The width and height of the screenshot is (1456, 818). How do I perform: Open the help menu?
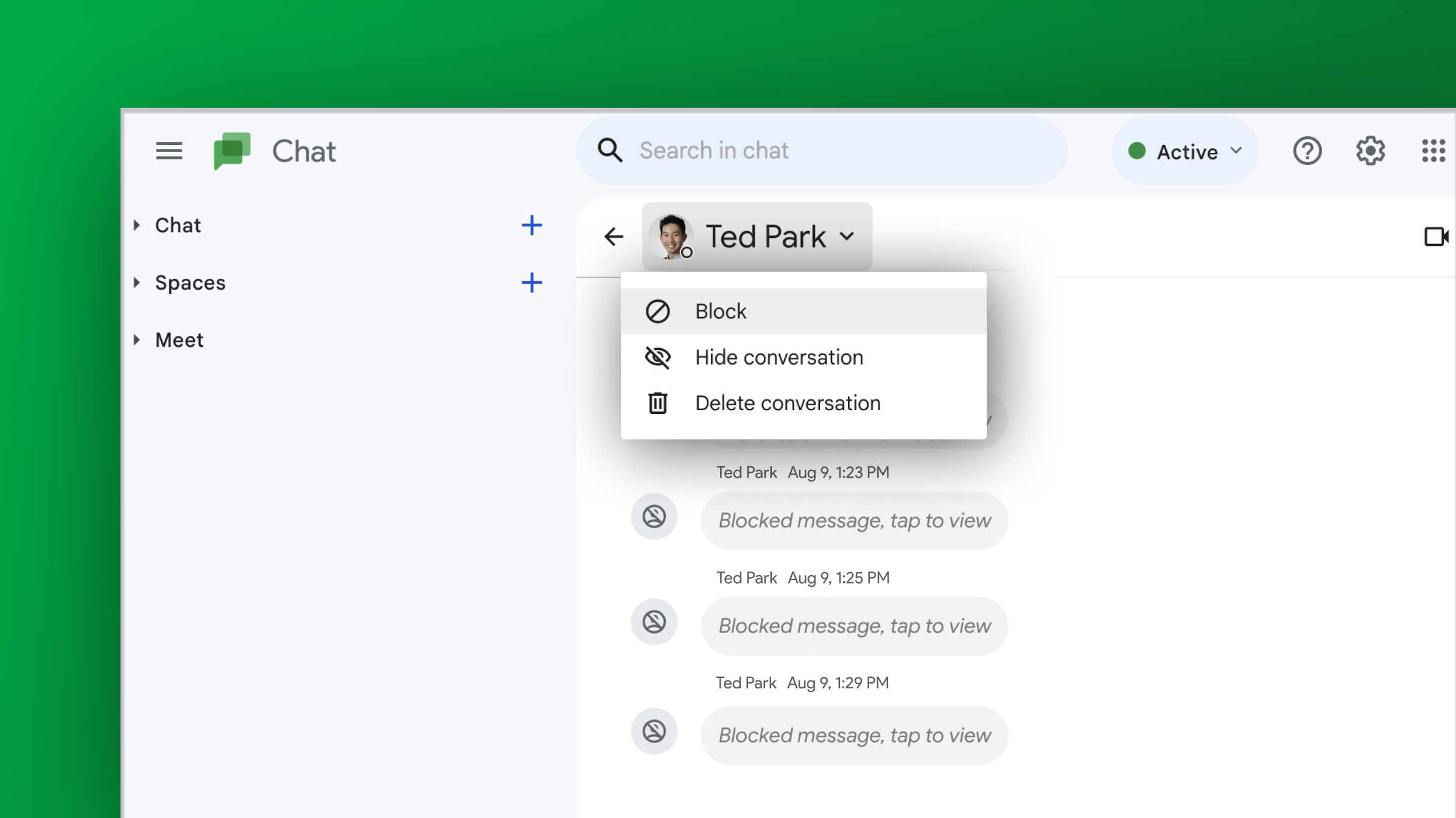coord(1307,151)
